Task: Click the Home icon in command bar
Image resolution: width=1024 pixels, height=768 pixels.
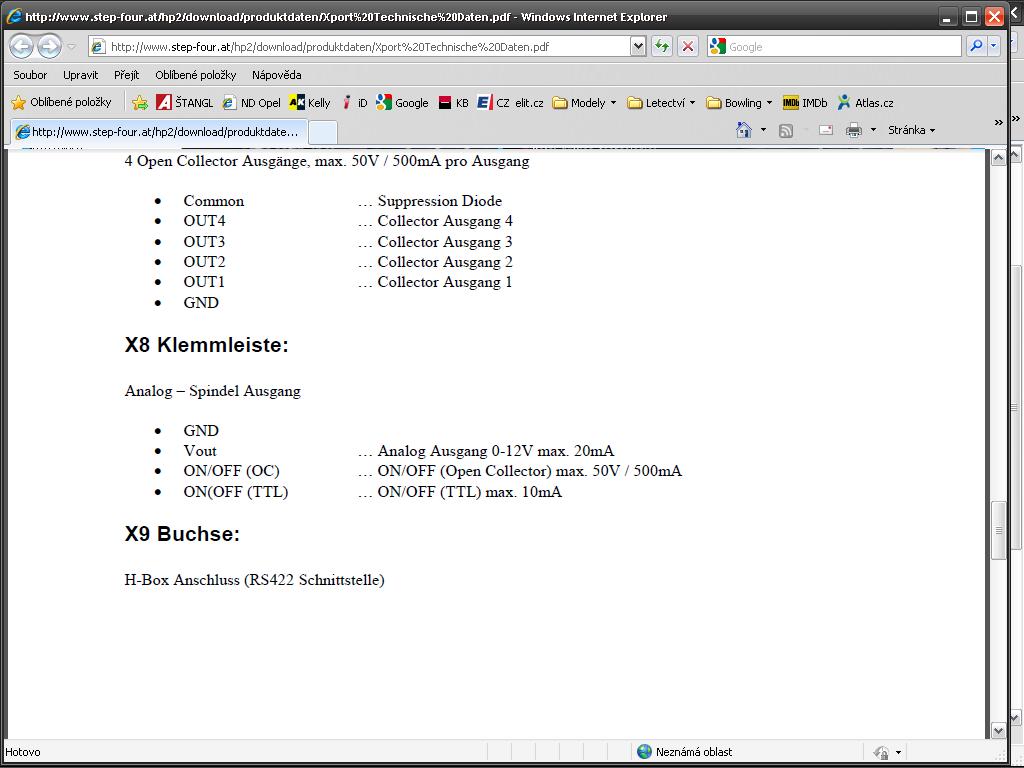Action: click(x=743, y=130)
